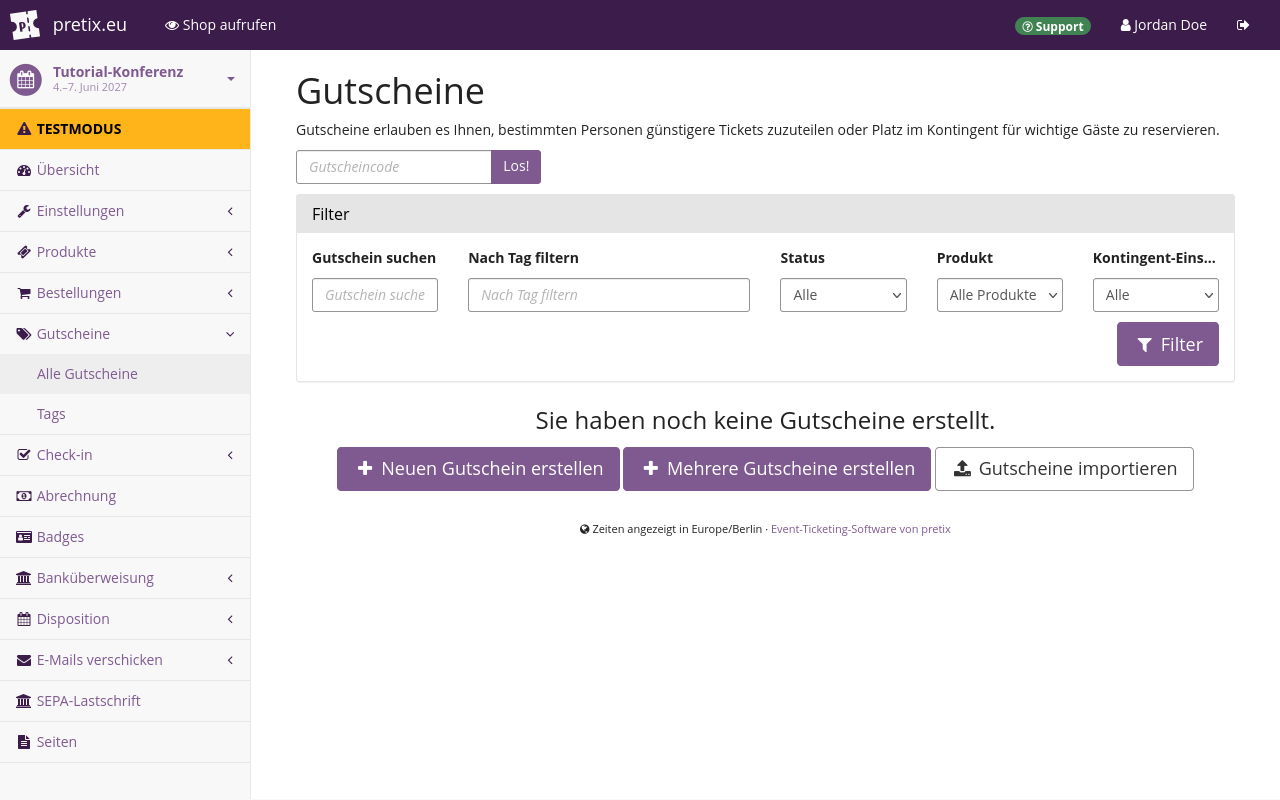Open the Tags submenu item
Viewport: 1280px width, 800px height.
[125, 414]
